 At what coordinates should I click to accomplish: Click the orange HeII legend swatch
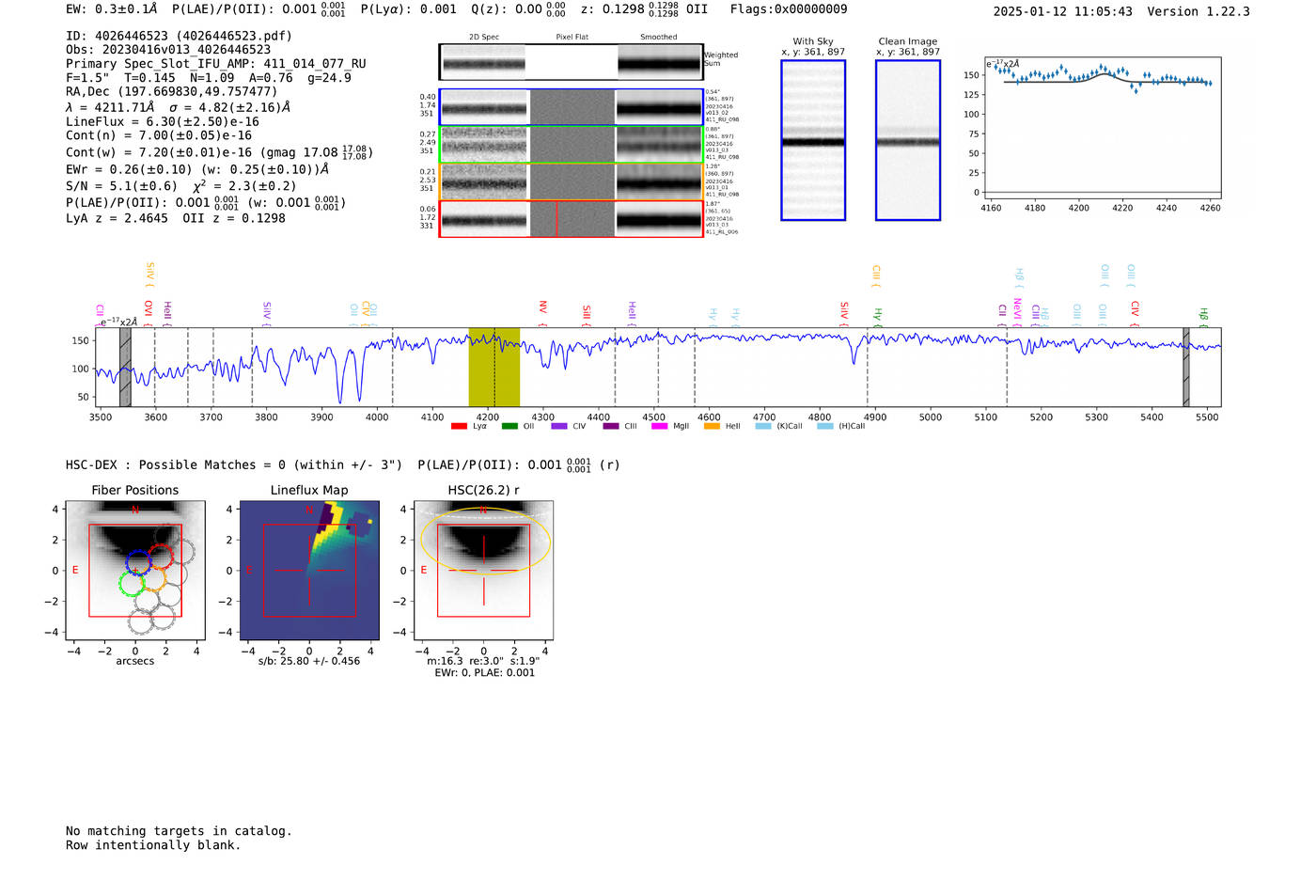[712, 426]
